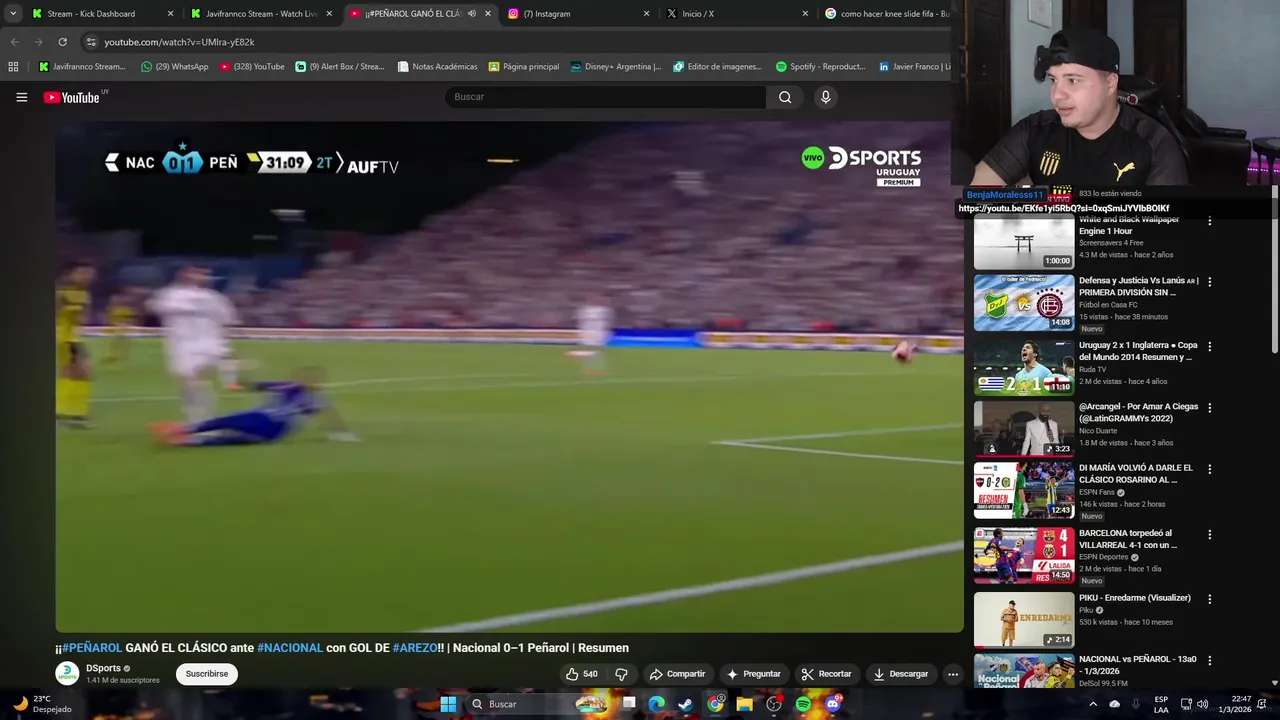
Task: Click the YouTube search input field
Action: [605, 97]
